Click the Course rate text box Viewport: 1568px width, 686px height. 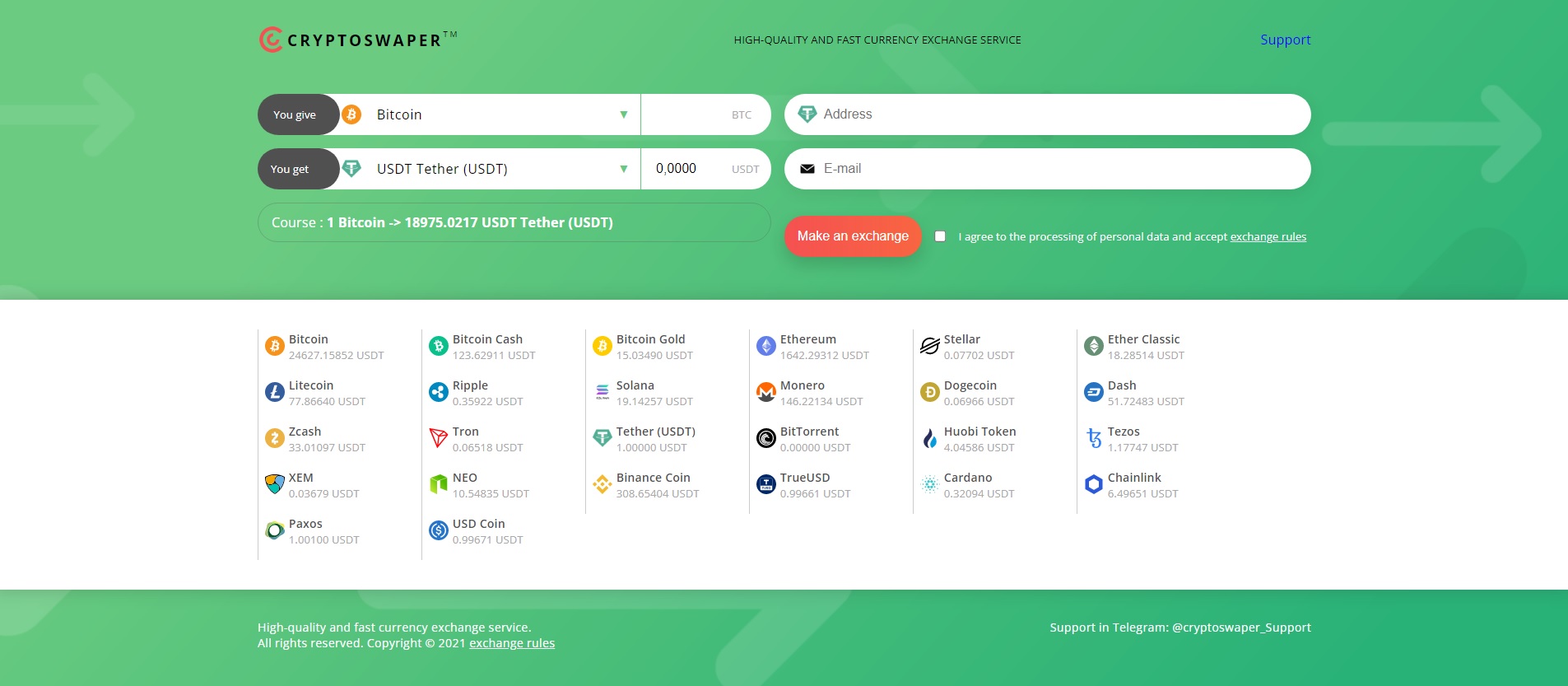click(x=514, y=222)
